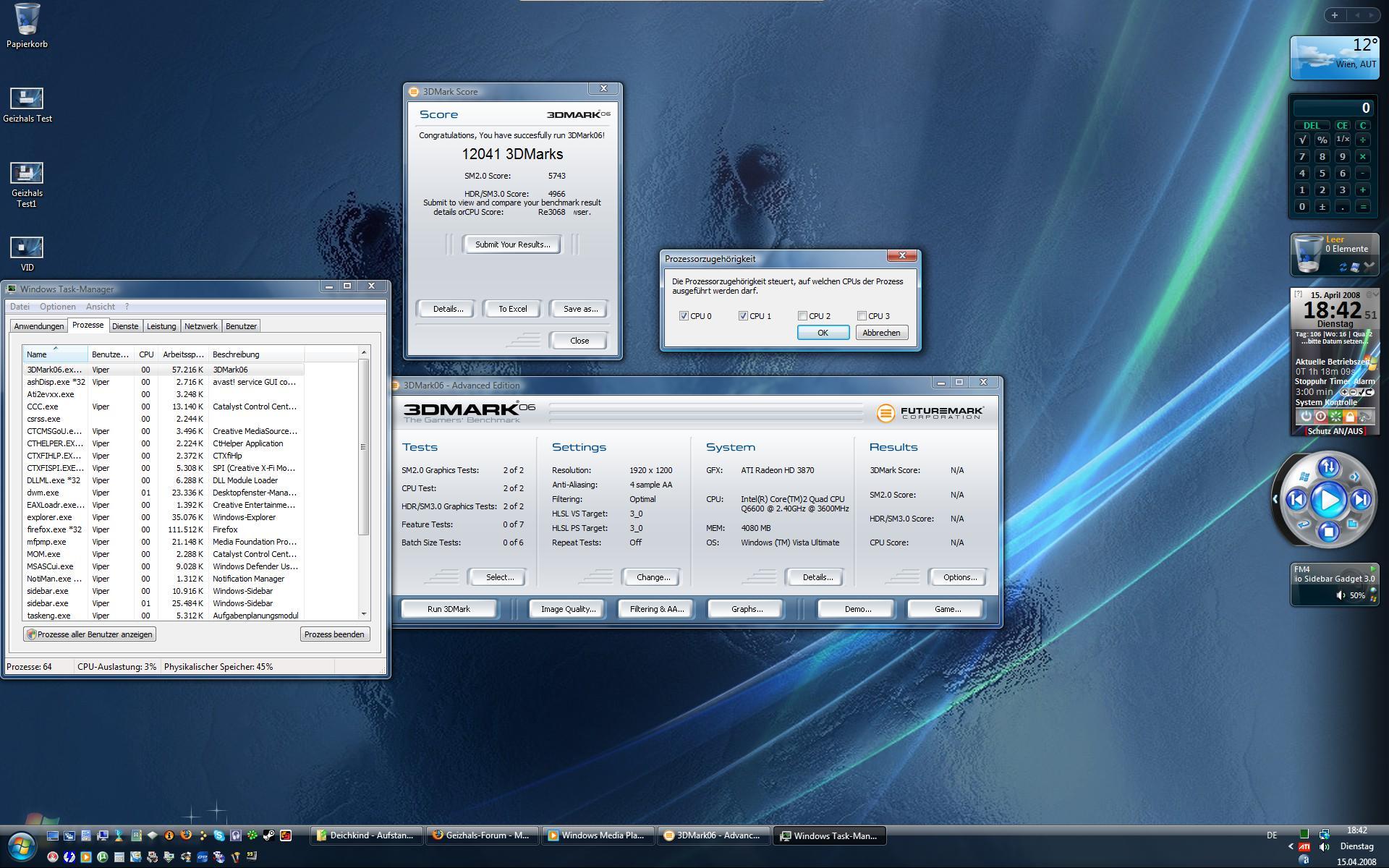Select the VID desktop icon
The image size is (1389, 868).
pos(27,254)
